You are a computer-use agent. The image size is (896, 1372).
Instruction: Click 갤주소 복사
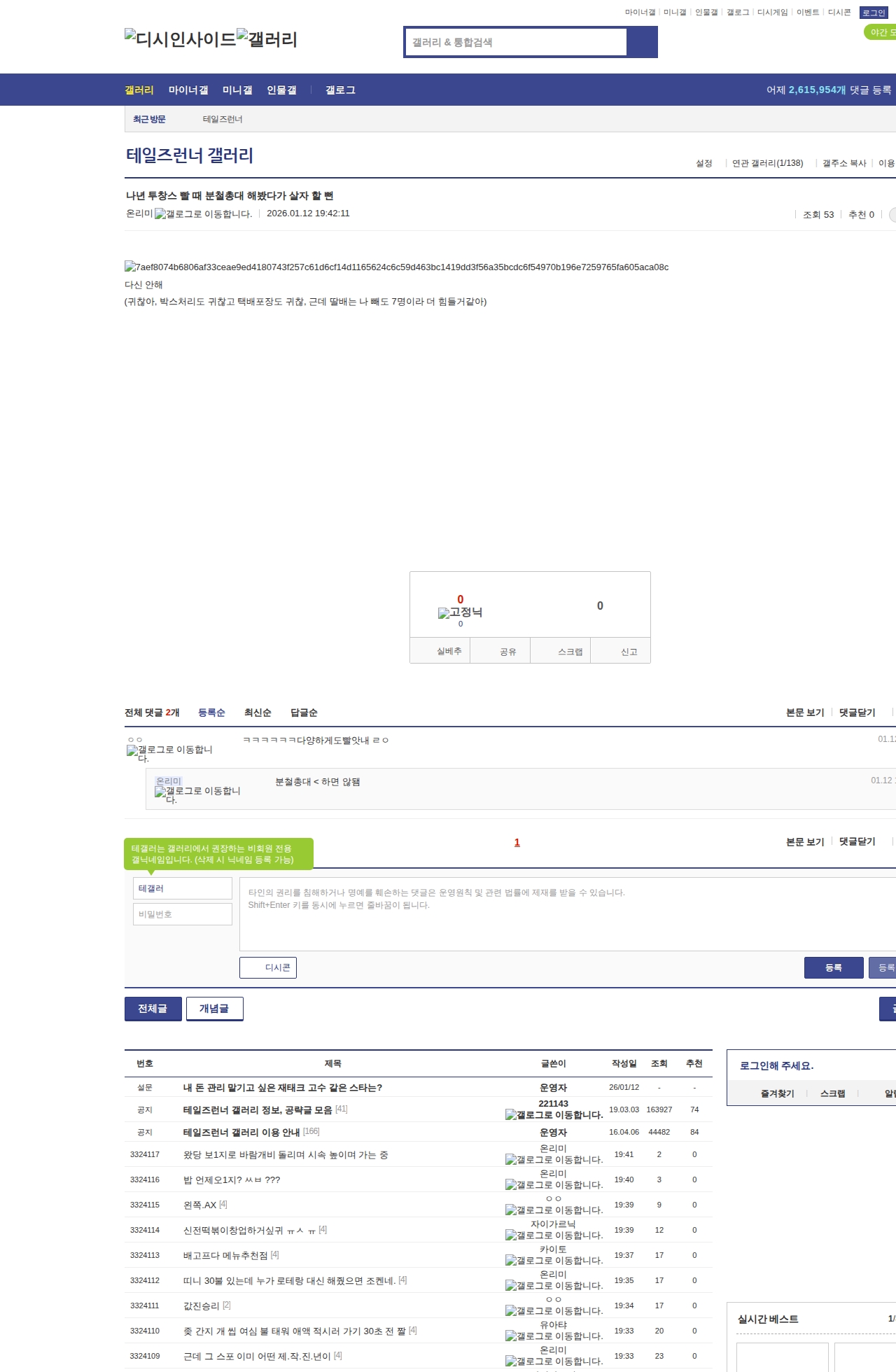844,163
